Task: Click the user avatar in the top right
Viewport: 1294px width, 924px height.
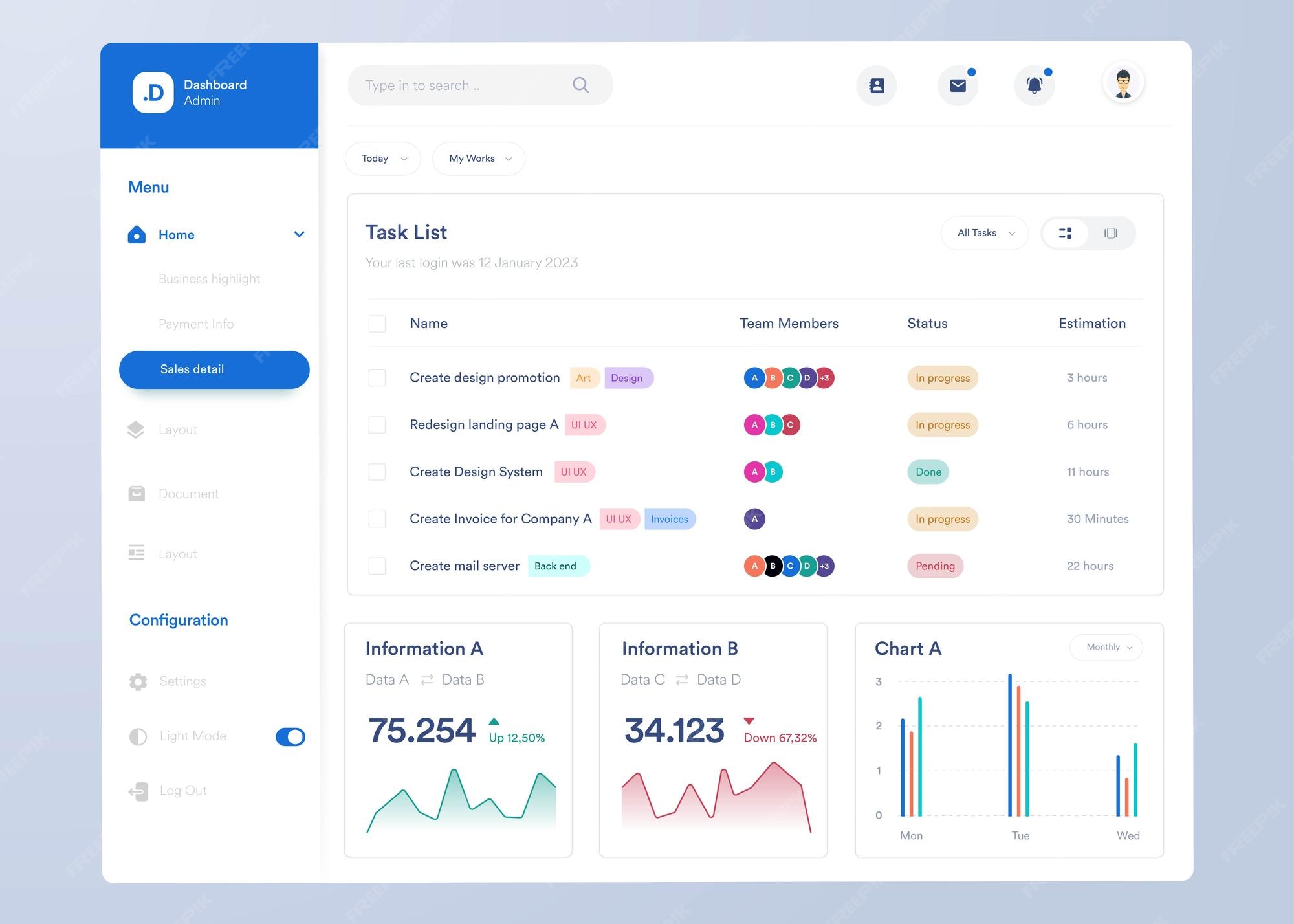Action: pos(1123,82)
